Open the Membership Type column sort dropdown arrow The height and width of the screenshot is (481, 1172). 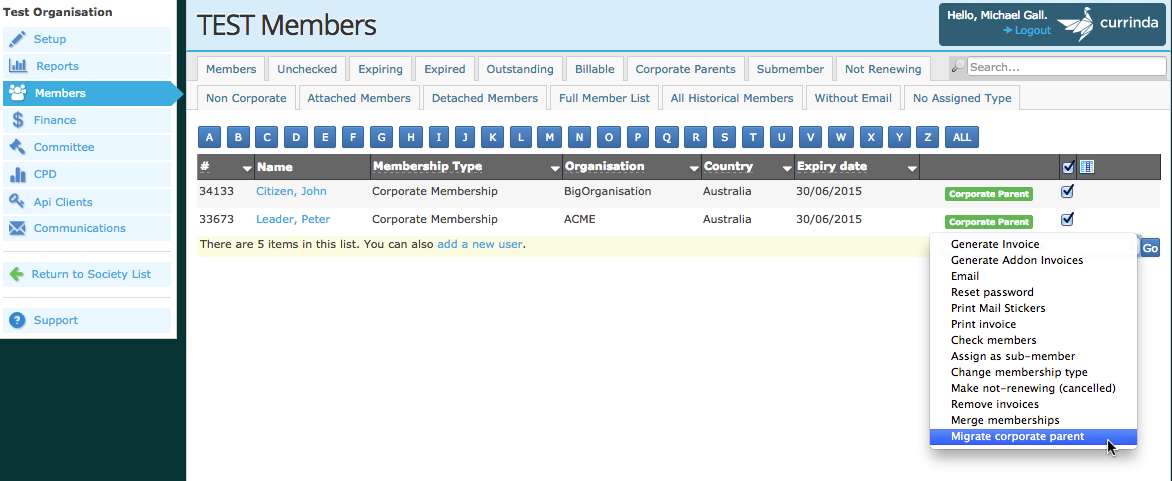(x=555, y=169)
